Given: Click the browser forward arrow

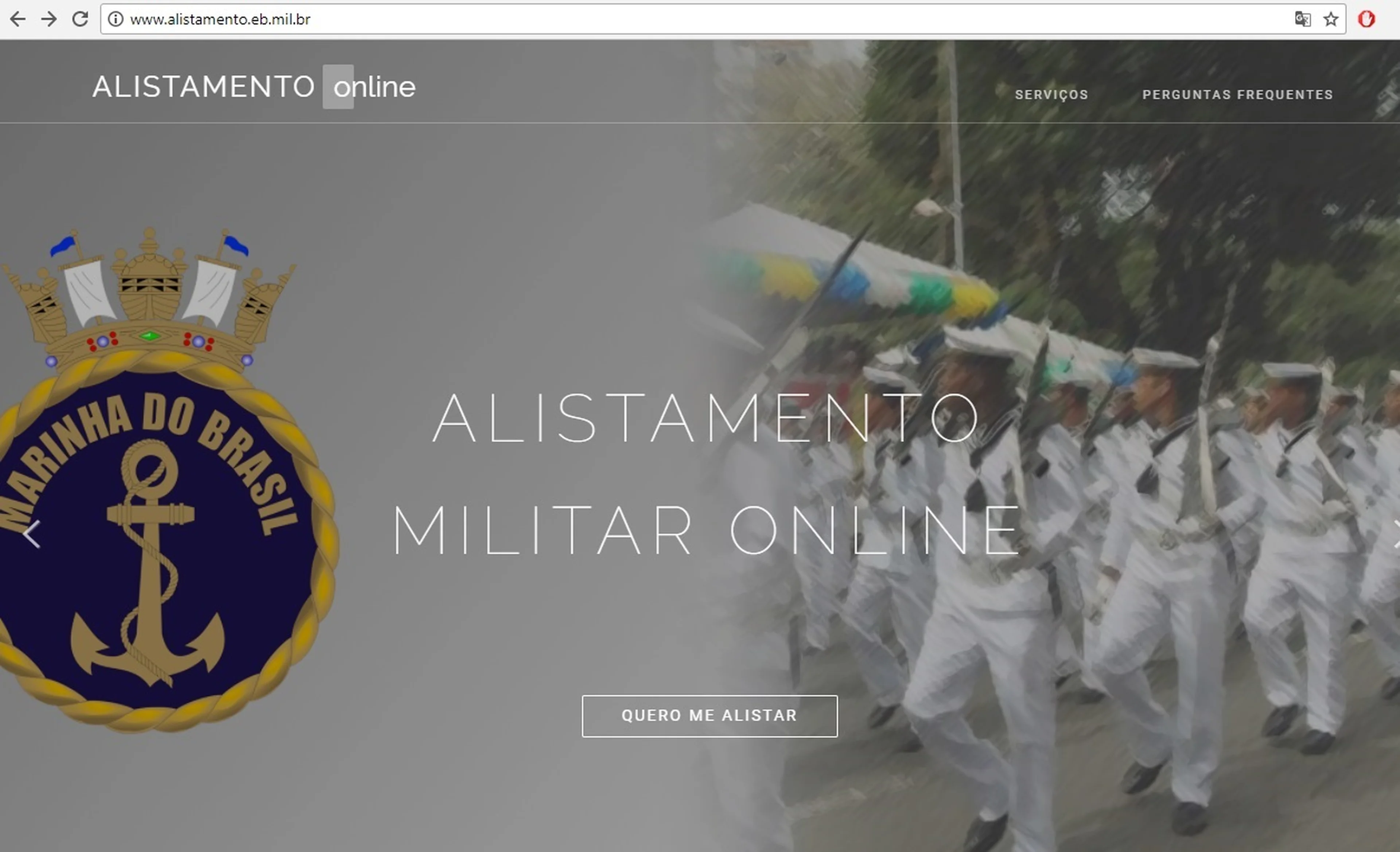Looking at the screenshot, I should point(49,19).
